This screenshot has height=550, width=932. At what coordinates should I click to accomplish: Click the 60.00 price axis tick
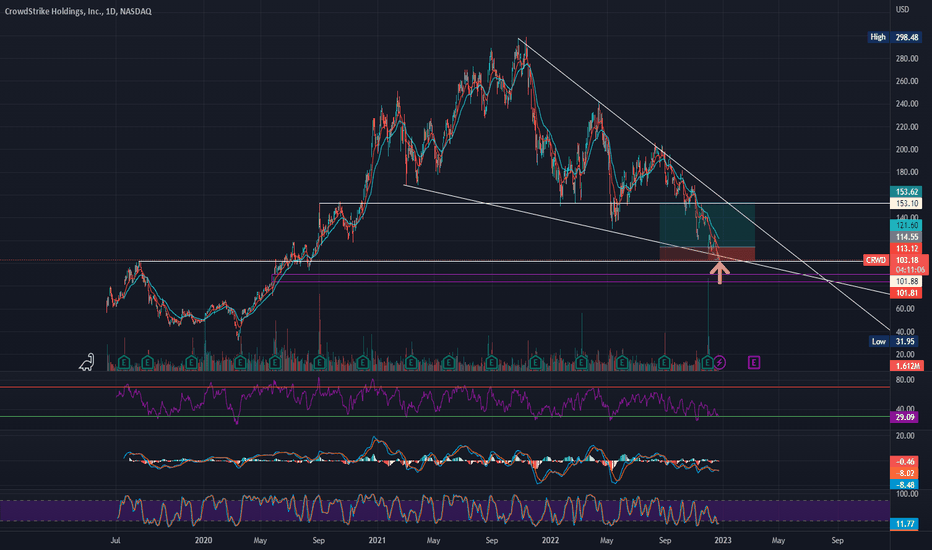click(905, 309)
